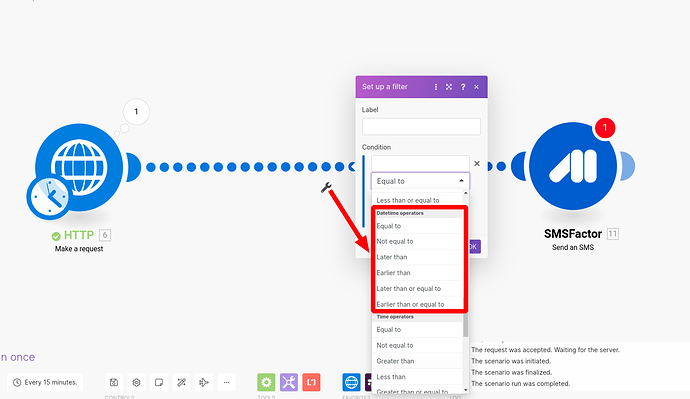Viewport: 690px width, 399px height.
Task: Open the Notes icon in Controls
Action: [x=159, y=382]
